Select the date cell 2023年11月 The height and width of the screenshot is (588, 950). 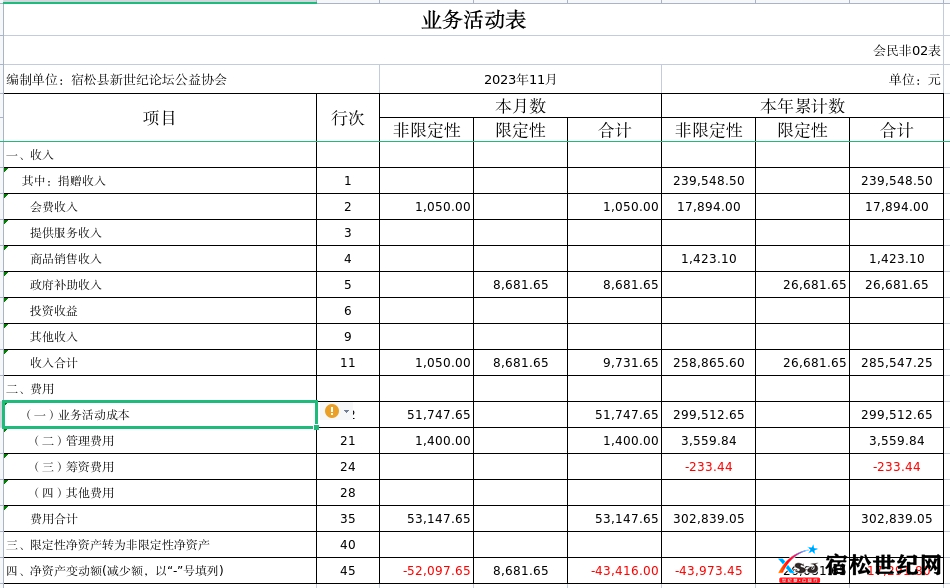click(520, 79)
